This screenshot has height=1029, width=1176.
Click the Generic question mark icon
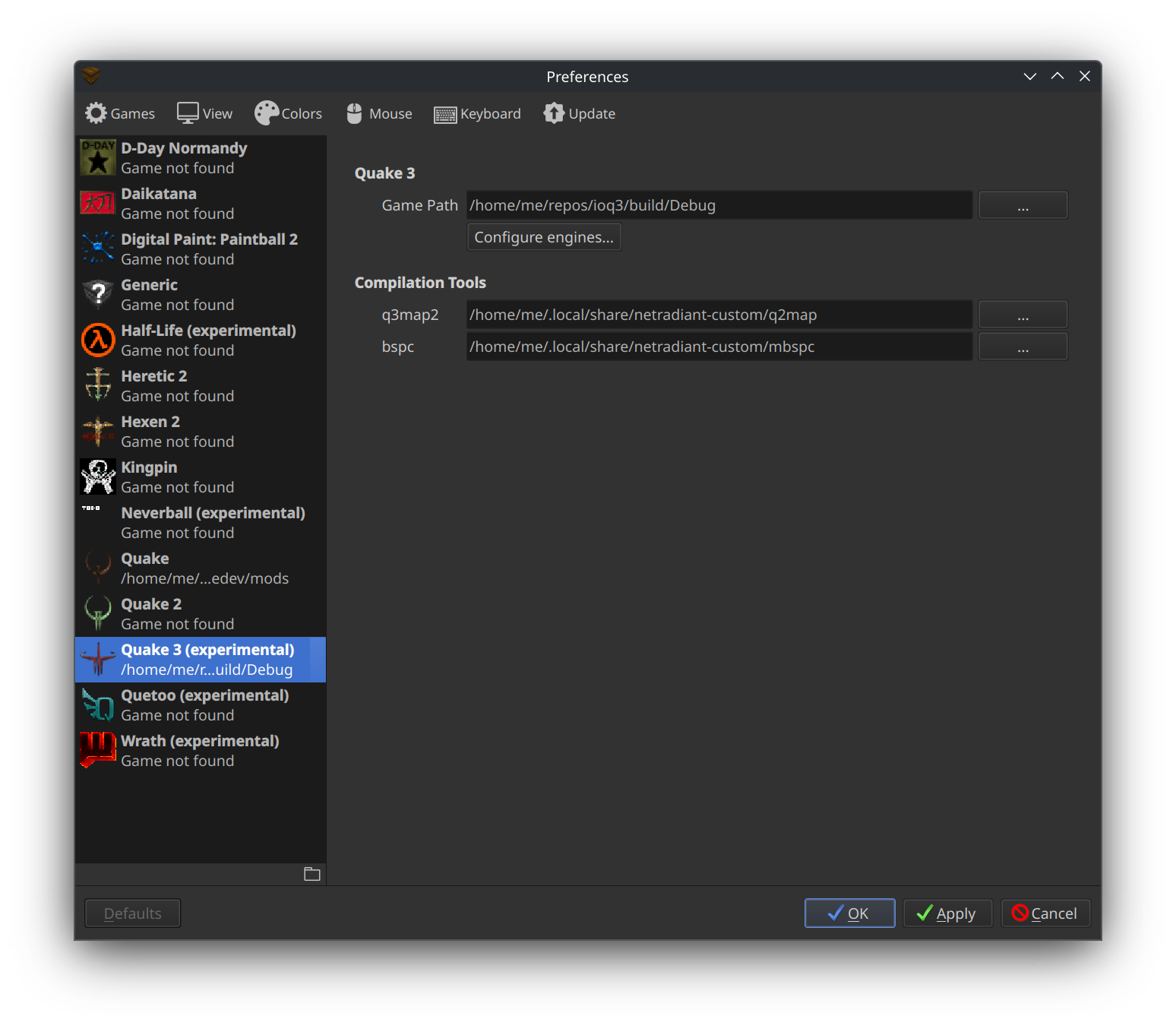tap(98, 295)
